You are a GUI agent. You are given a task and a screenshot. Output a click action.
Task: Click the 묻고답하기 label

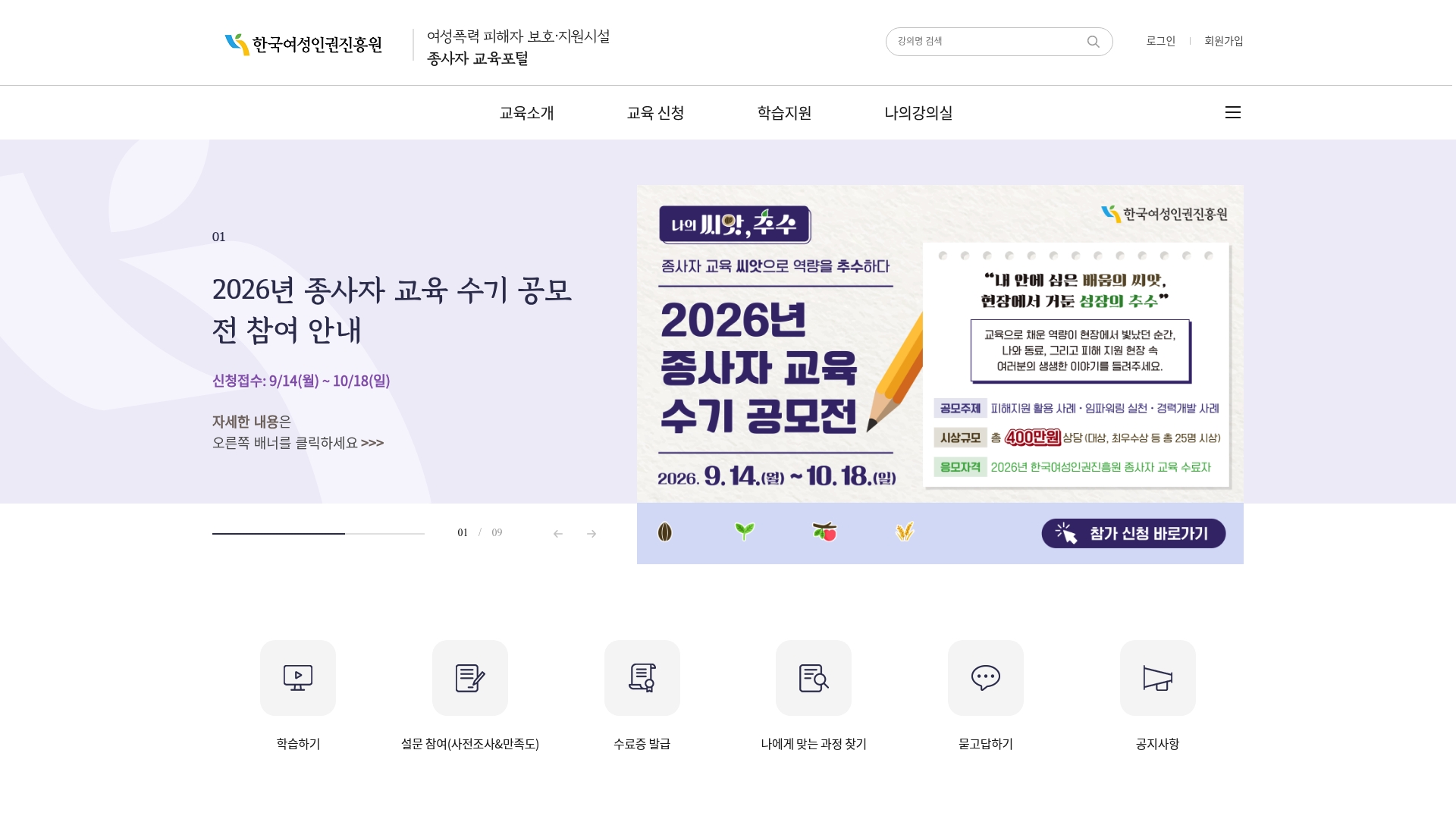click(x=986, y=744)
